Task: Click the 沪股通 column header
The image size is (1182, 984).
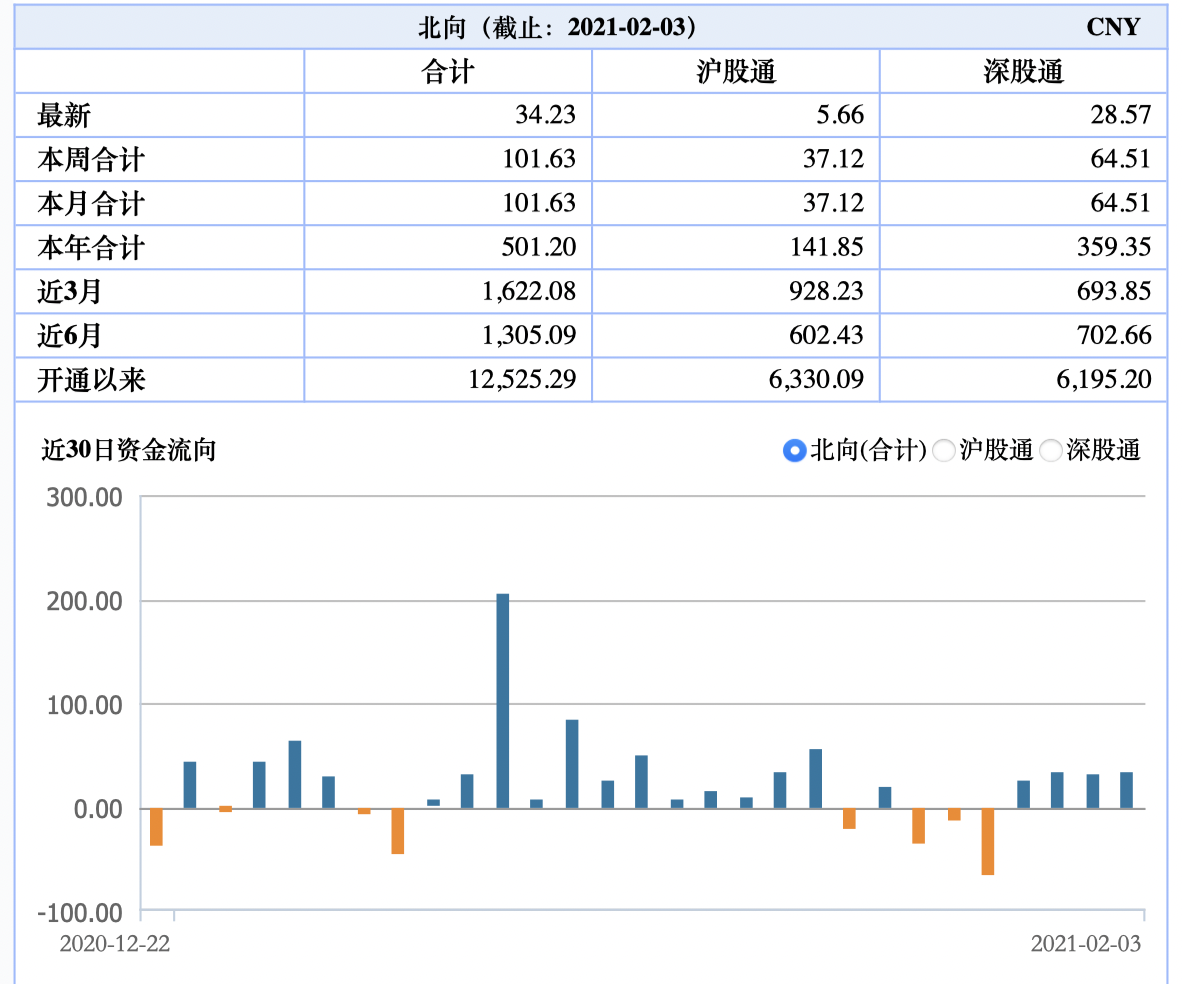Action: (x=736, y=72)
